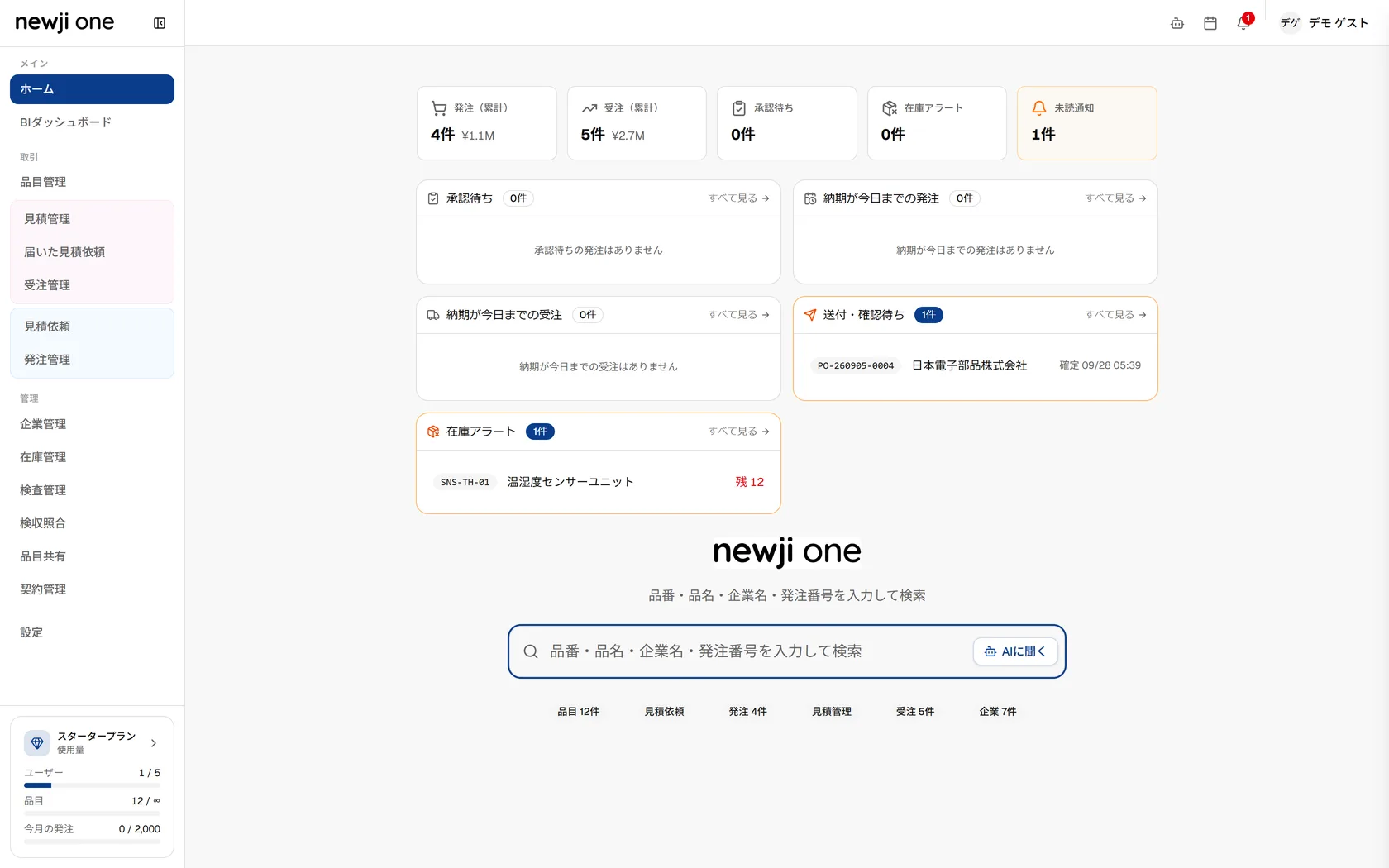Viewport: 1389px width, 868px height.
Task: Click the clipboard icon in 承認待ち panel header
Action: coord(433,198)
